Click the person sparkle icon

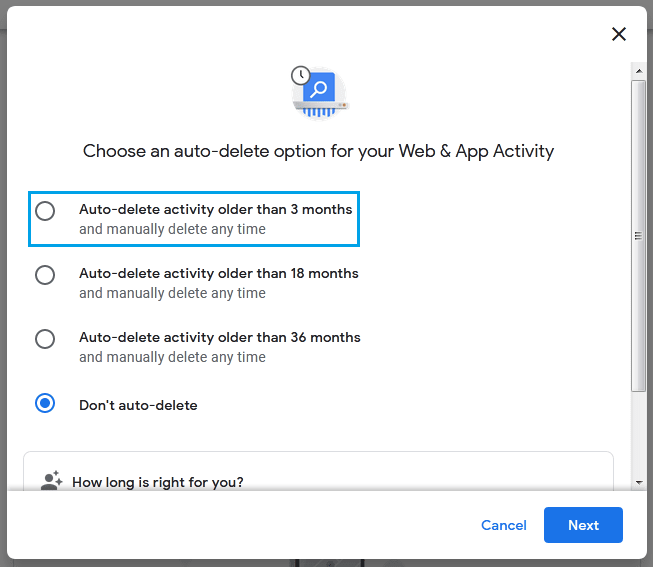51,482
